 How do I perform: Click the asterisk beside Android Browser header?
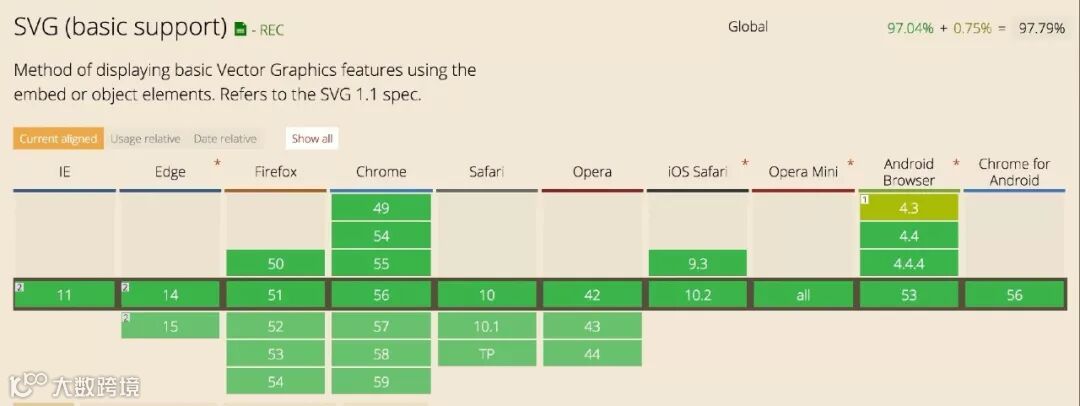(956, 163)
